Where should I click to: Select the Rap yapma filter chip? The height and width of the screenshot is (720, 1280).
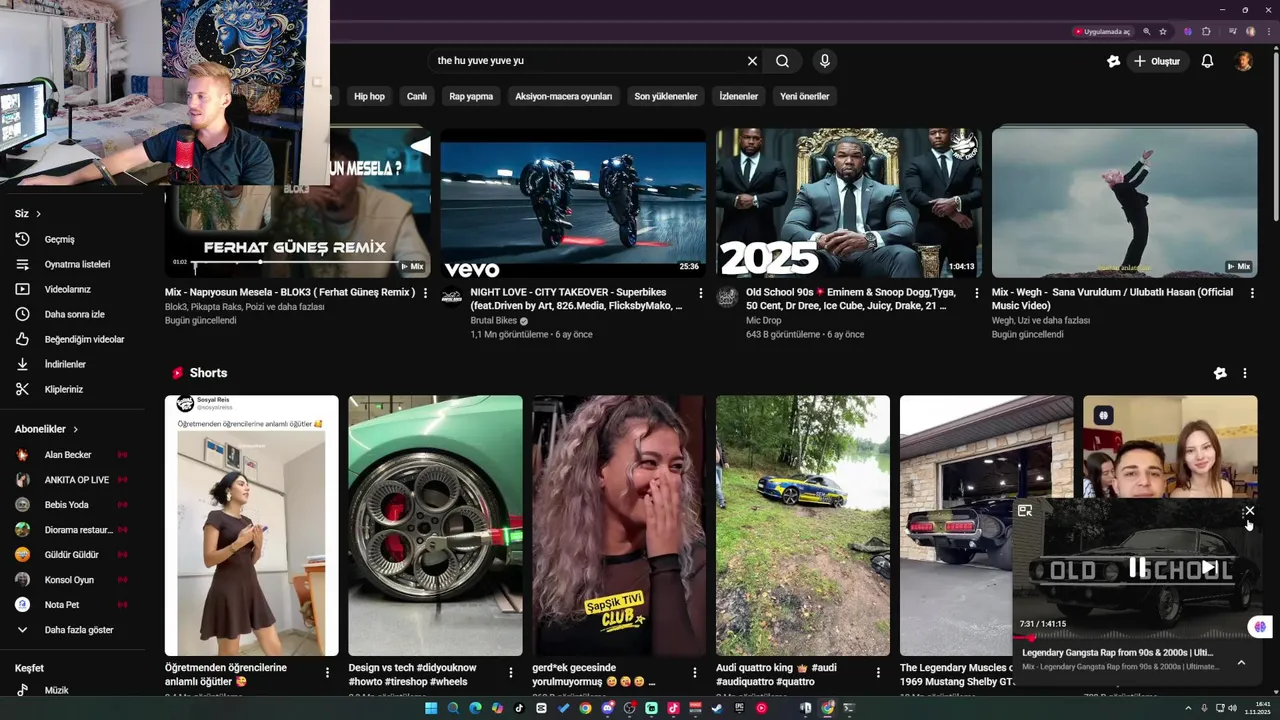(x=471, y=96)
